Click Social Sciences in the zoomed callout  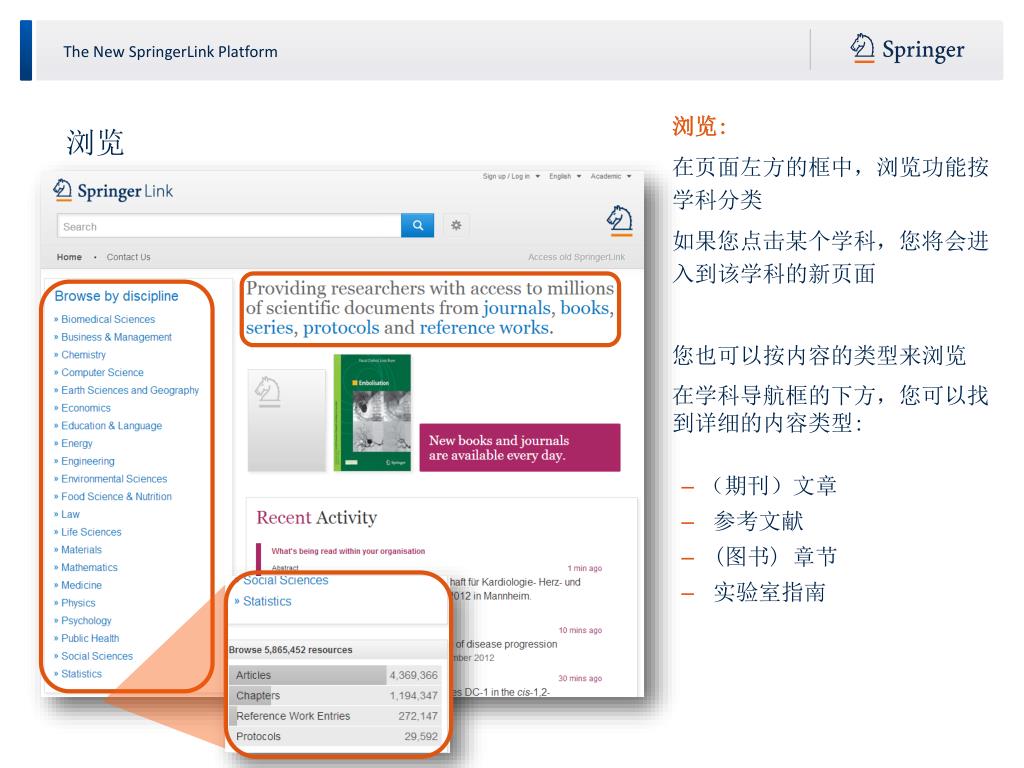tap(285, 580)
